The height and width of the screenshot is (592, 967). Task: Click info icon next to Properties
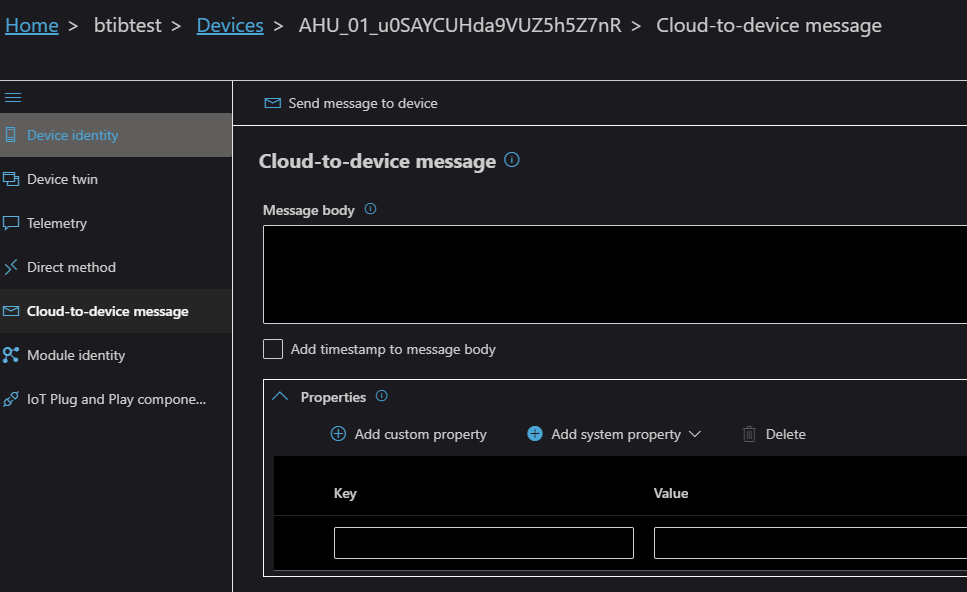(x=381, y=397)
